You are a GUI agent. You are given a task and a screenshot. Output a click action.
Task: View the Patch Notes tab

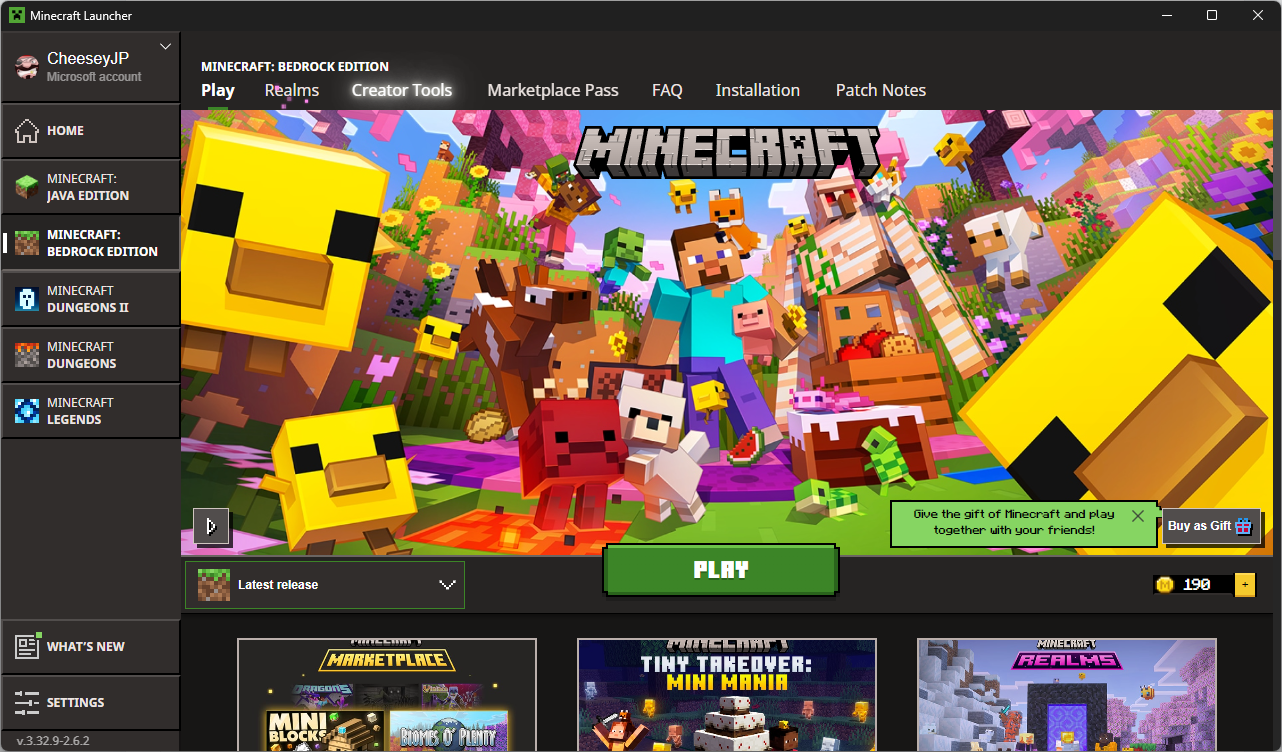coord(881,90)
